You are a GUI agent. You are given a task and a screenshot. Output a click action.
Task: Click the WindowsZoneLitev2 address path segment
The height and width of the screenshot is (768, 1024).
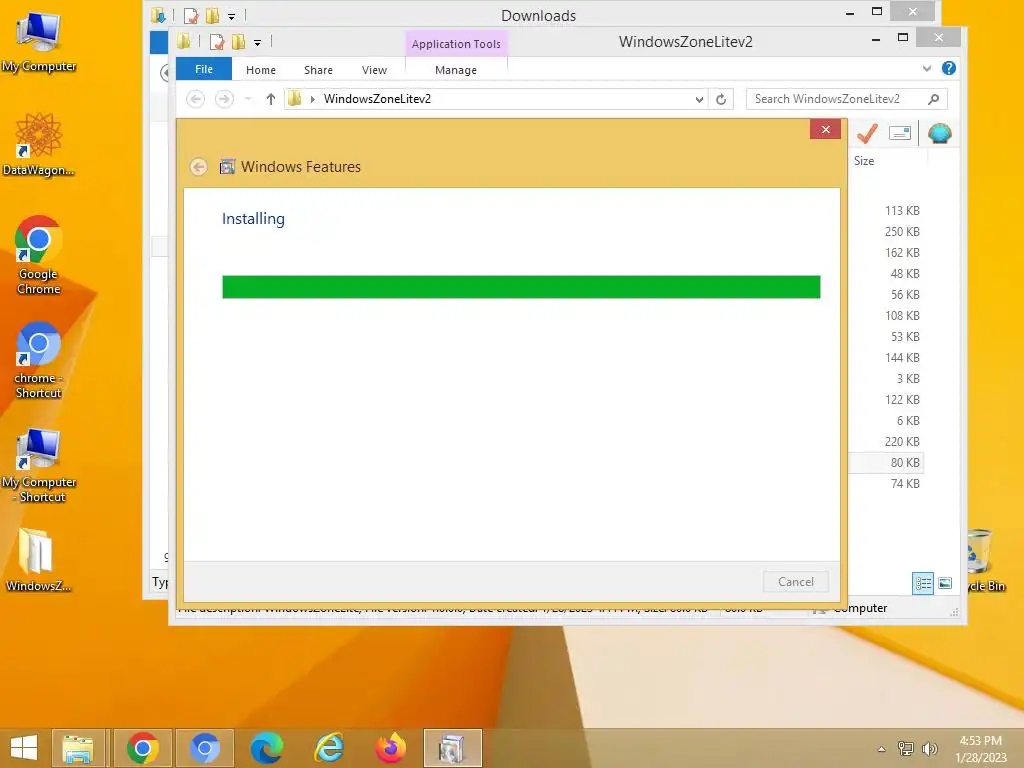[x=377, y=99]
